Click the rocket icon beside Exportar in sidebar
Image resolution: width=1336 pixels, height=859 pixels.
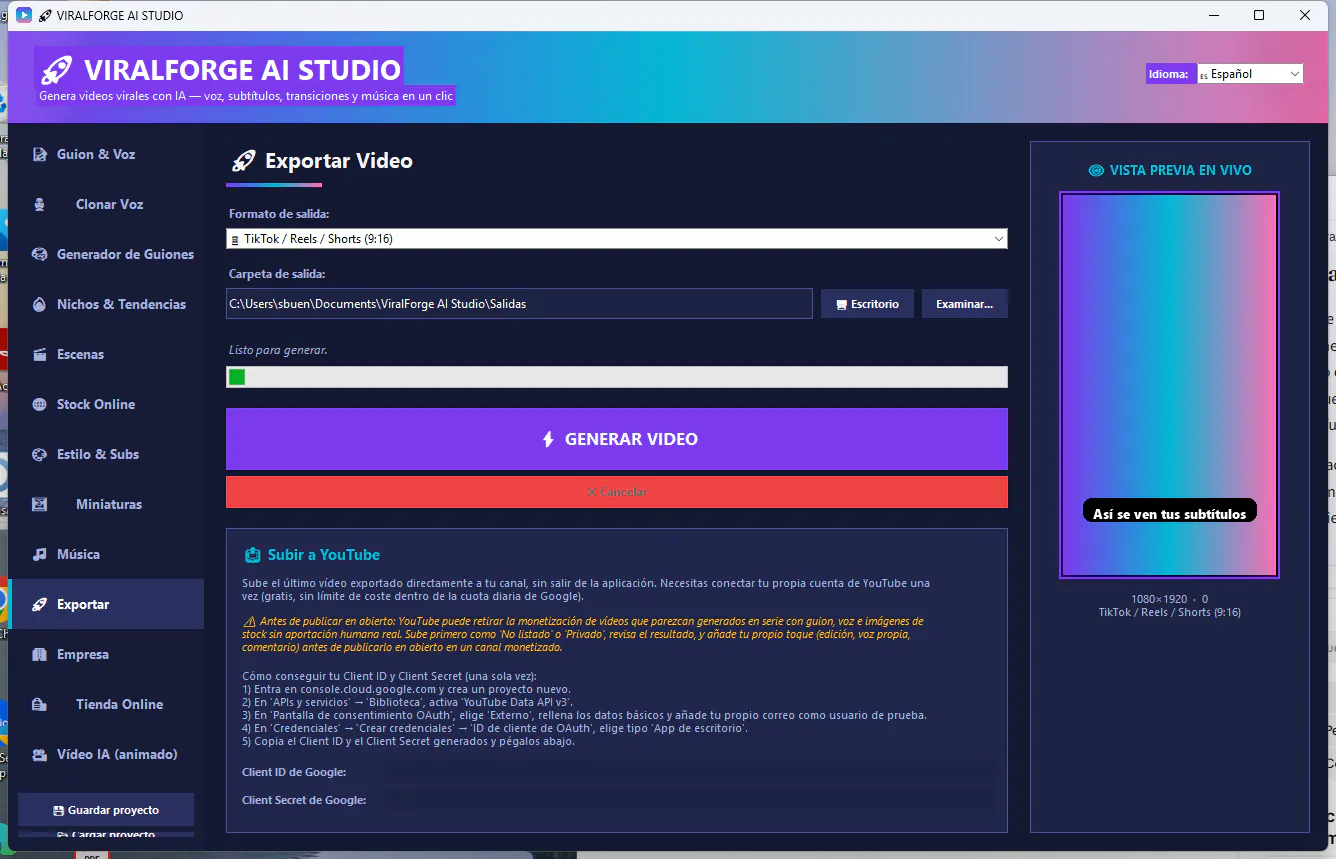pyautogui.click(x=40, y=604)
